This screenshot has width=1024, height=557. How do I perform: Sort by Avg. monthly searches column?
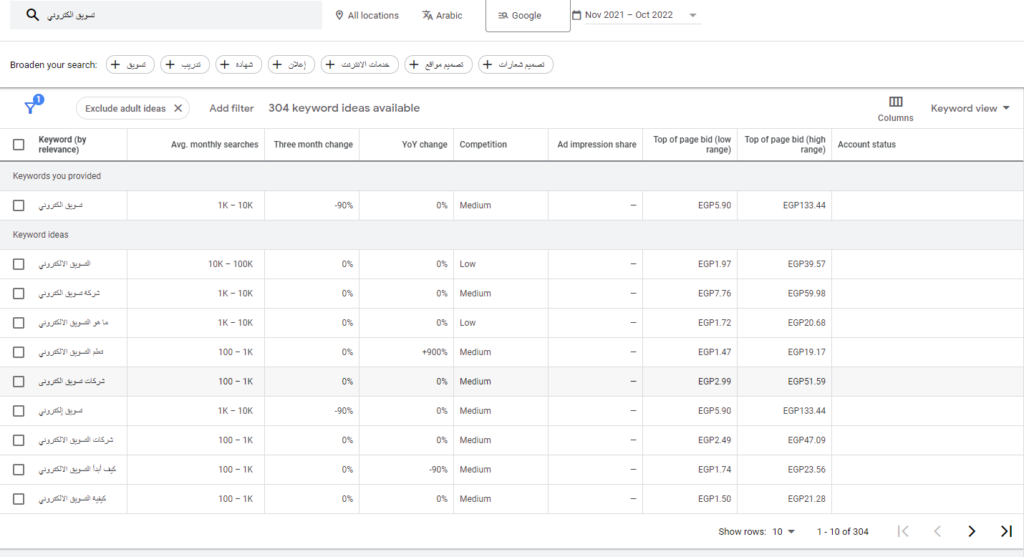pos(214,145)
